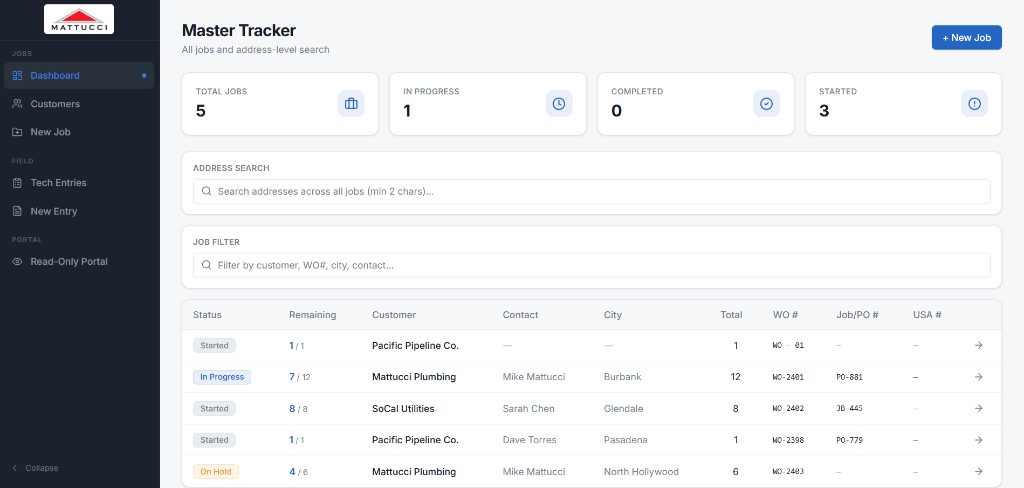Open the WO - 01 row arrow
Screen dimensions: 1024x488
pyautogui.click(x=978, y=345)
